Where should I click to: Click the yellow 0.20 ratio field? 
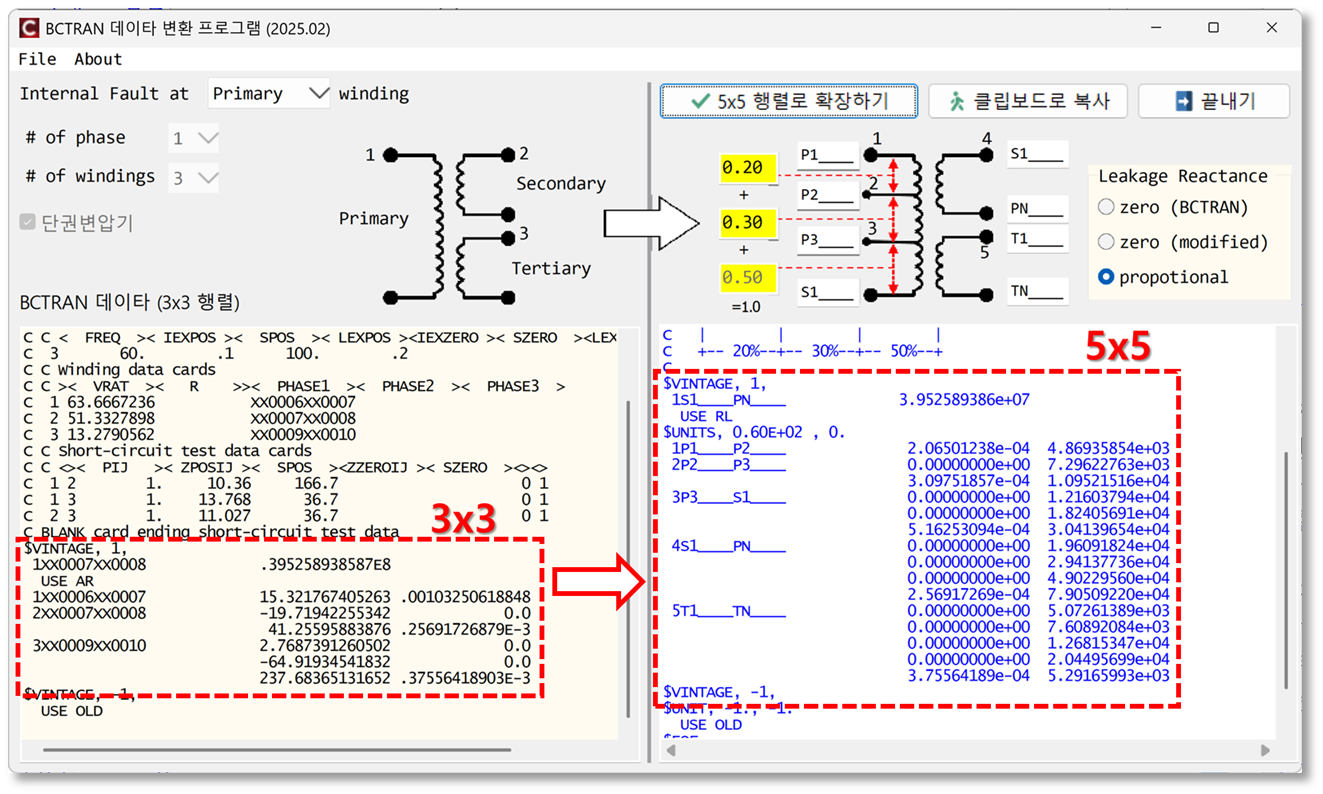[x=747, y=168]
